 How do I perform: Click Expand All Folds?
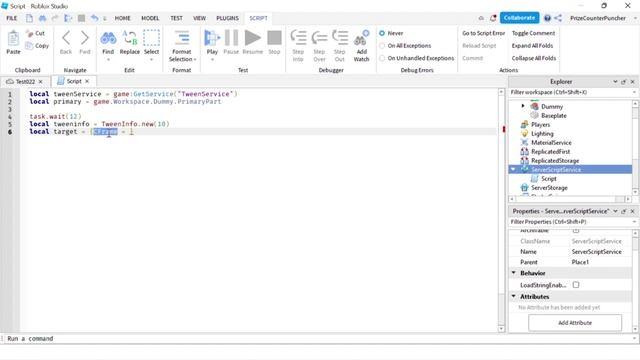click(x=532, y=46)
